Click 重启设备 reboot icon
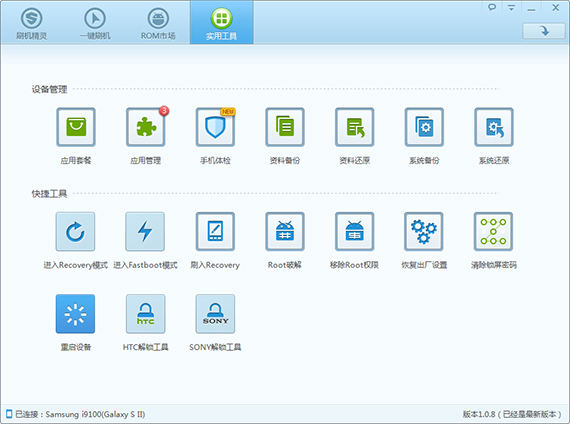 click(x=75, y=314)
